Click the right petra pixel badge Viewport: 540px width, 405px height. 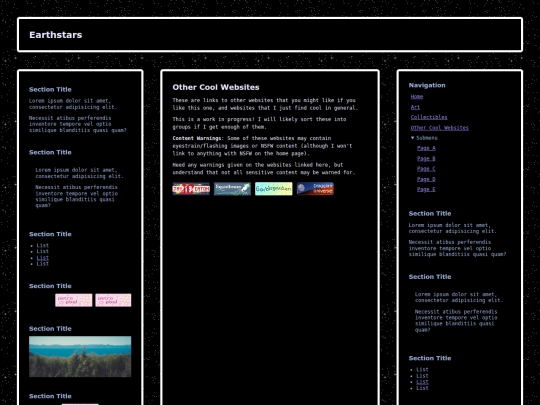[x=113, y=300]
